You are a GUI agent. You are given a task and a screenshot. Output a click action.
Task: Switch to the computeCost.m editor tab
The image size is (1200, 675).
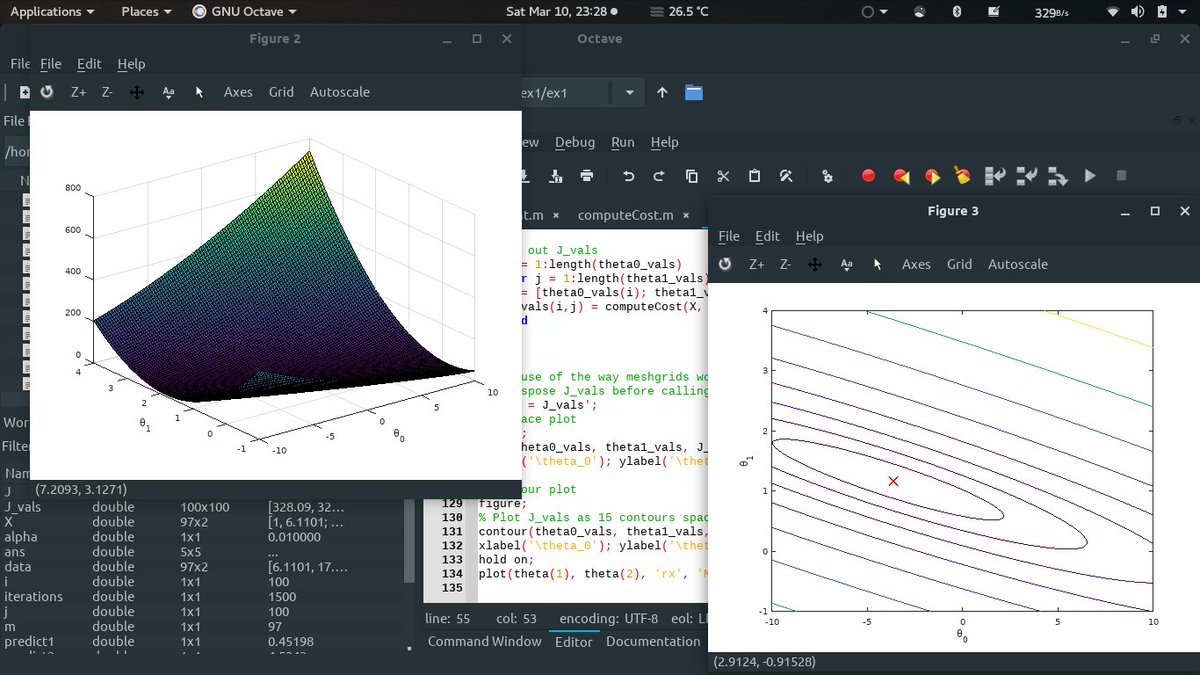point(626,215)
